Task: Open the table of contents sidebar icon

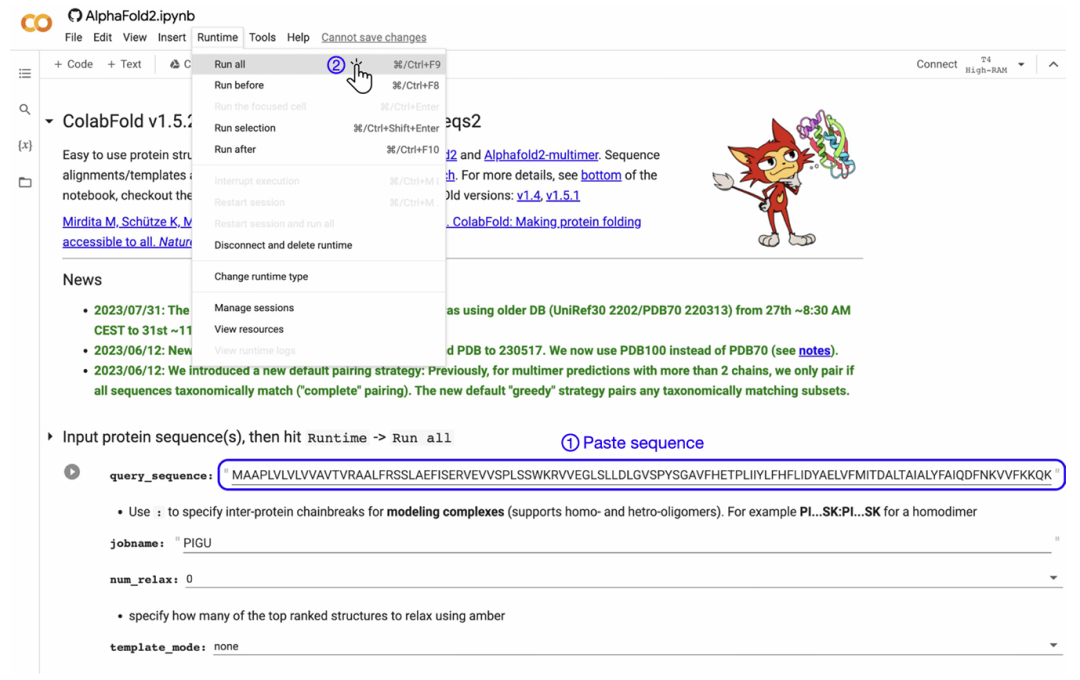Action: (x=25, y=73)
